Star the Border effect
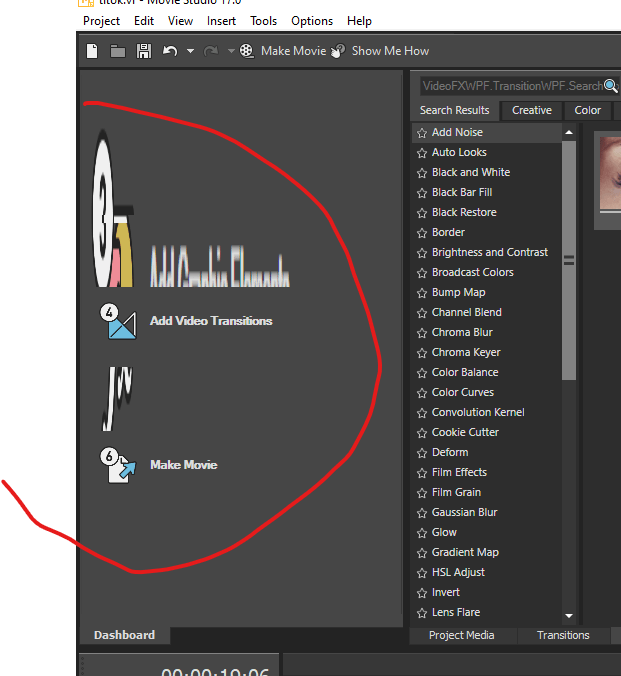Screen dimensions: 621x676 (x=422, y=233)
